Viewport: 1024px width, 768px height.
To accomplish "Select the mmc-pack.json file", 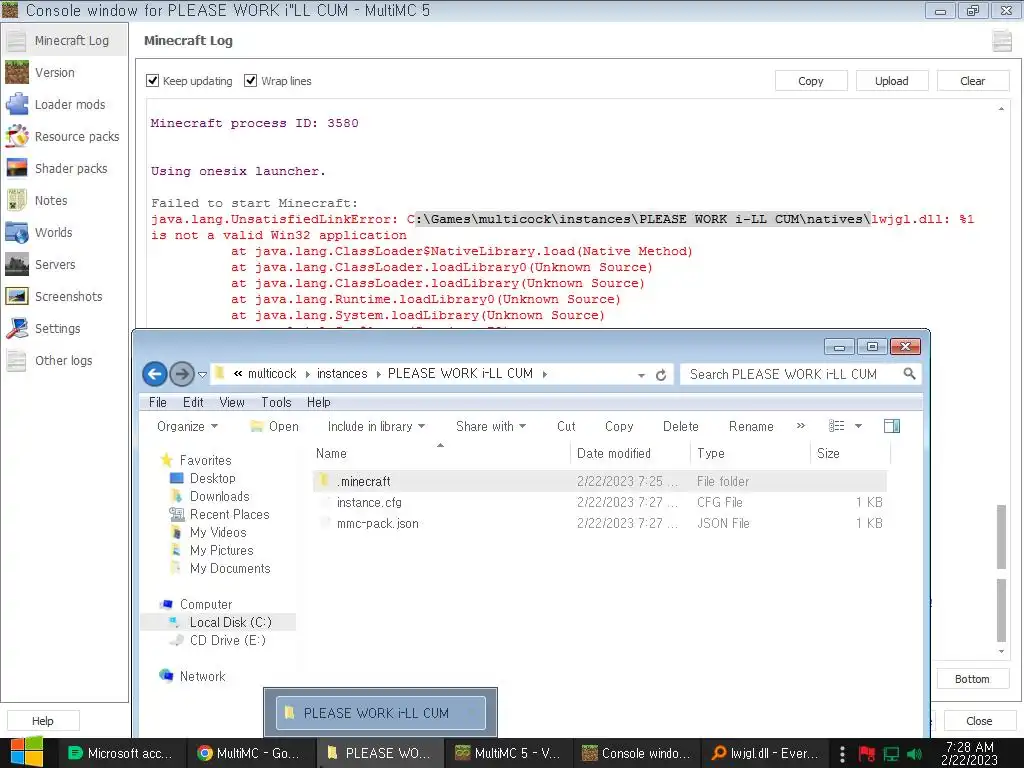I will tap(600, 523).
